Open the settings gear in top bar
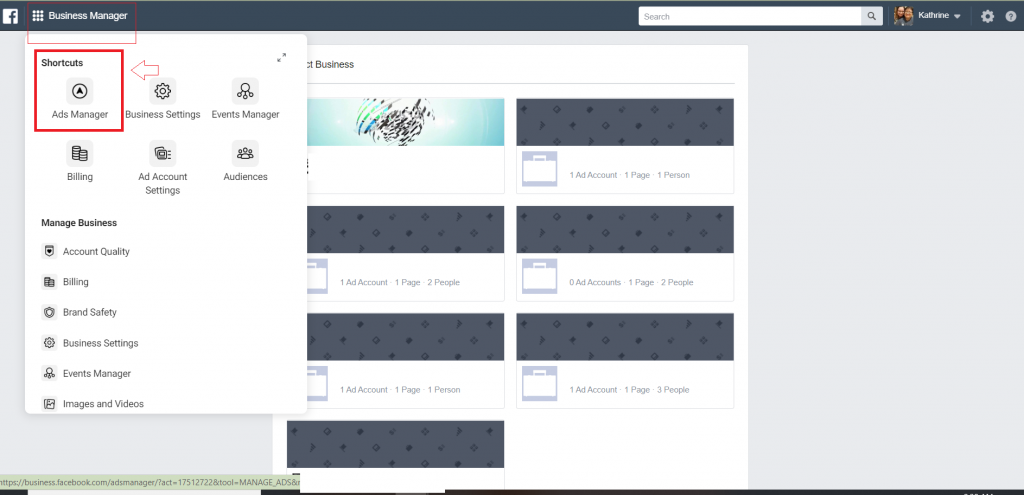Screen dimensions: 1024x495 [987, 16]
